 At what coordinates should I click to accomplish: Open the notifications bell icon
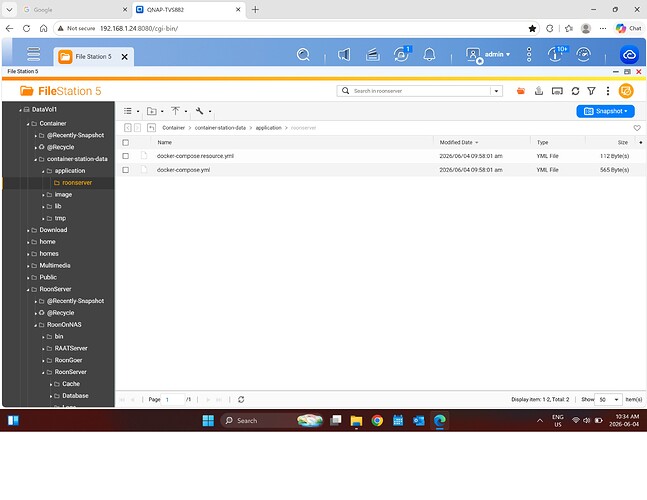[x=429, y=54]
